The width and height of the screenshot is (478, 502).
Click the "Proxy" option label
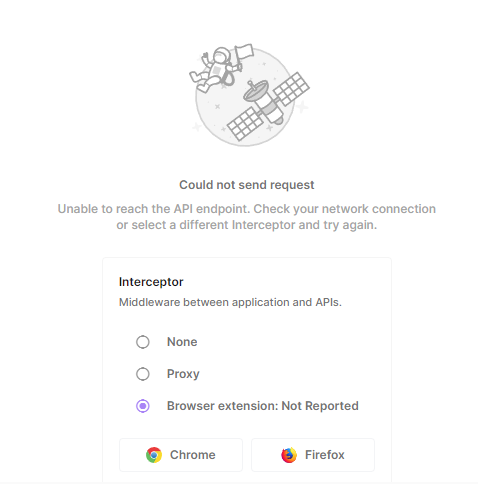(183, 374)
